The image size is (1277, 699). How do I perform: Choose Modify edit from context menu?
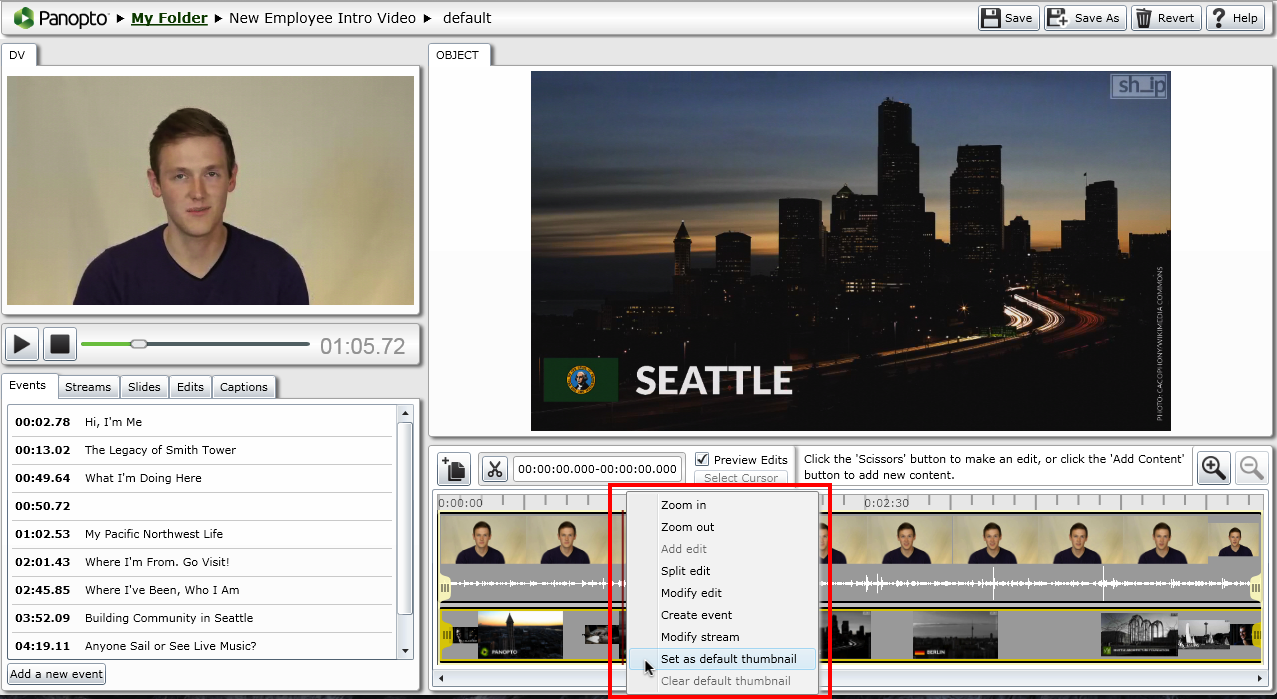pyautogui.click(x=722, y=593)
